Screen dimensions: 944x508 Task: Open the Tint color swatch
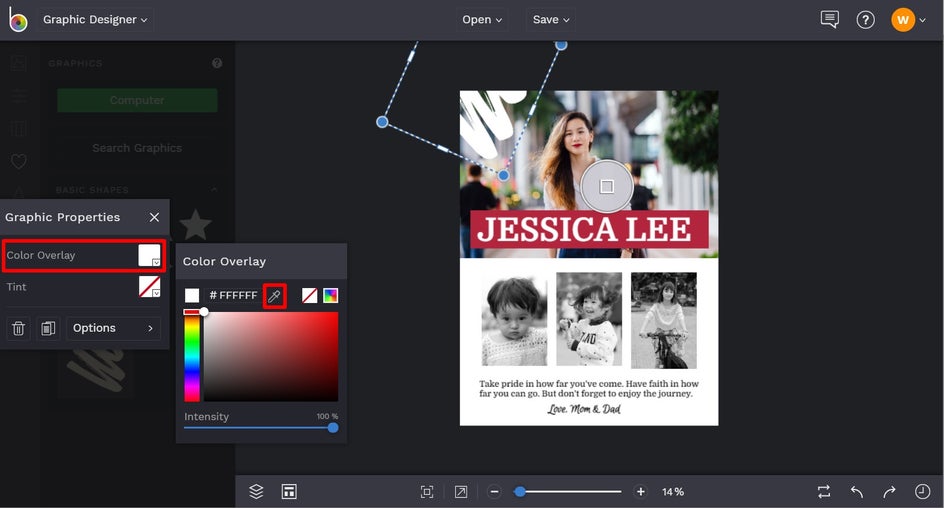pos(149,287)
